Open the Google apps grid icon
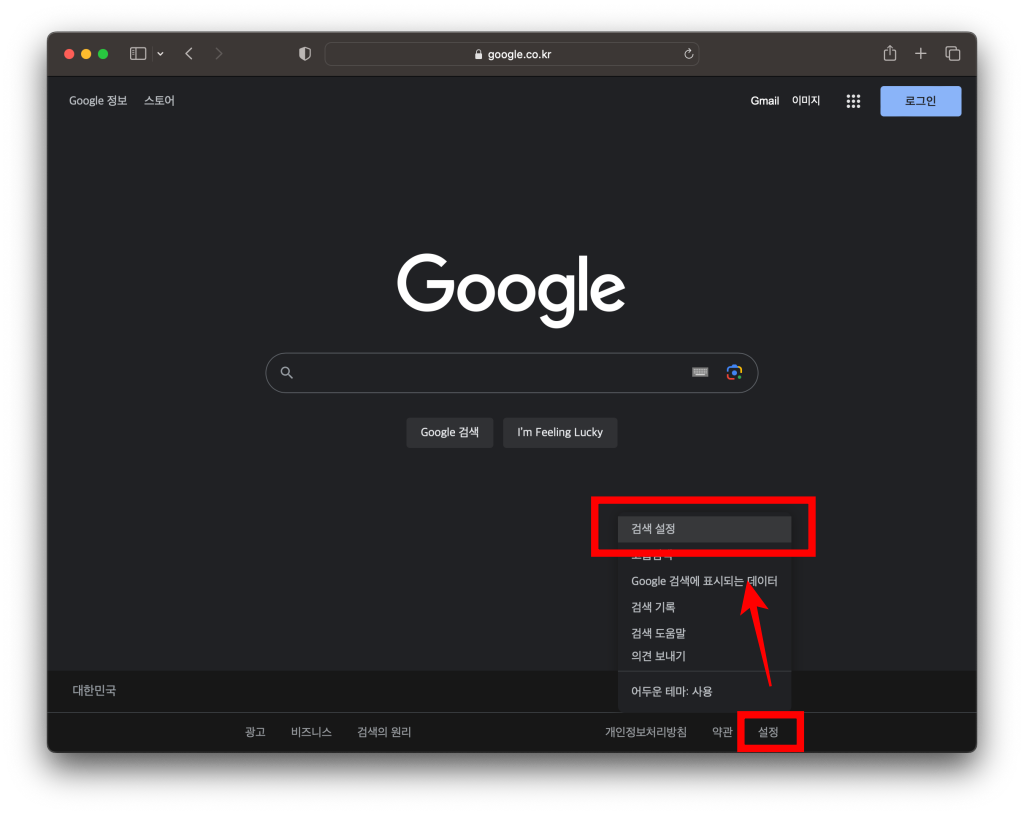This screenshot has width=1024, height=815. (853, 101)
